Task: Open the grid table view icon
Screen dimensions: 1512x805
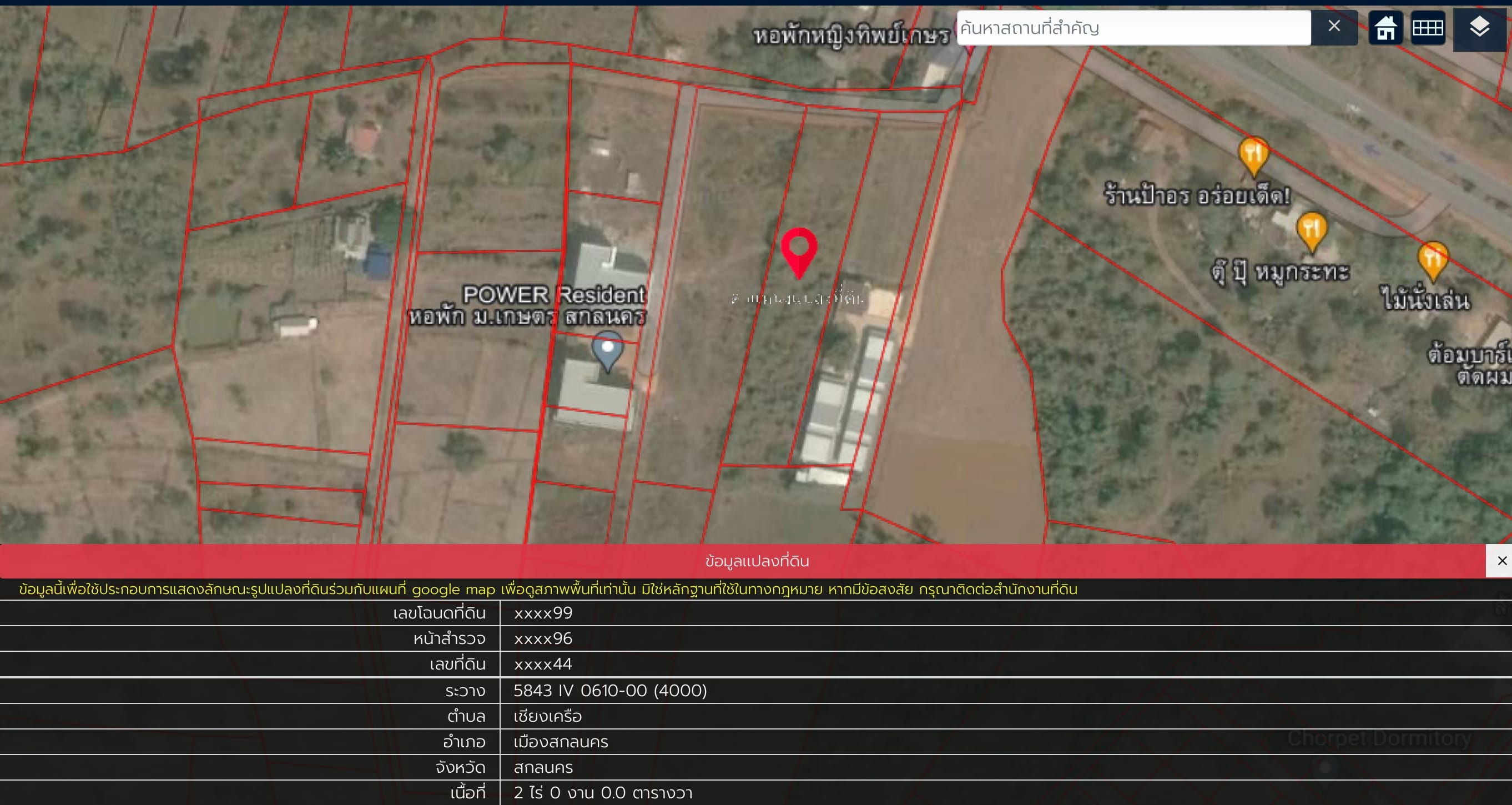Action: pyautogui.click(x=1428, y=28)
